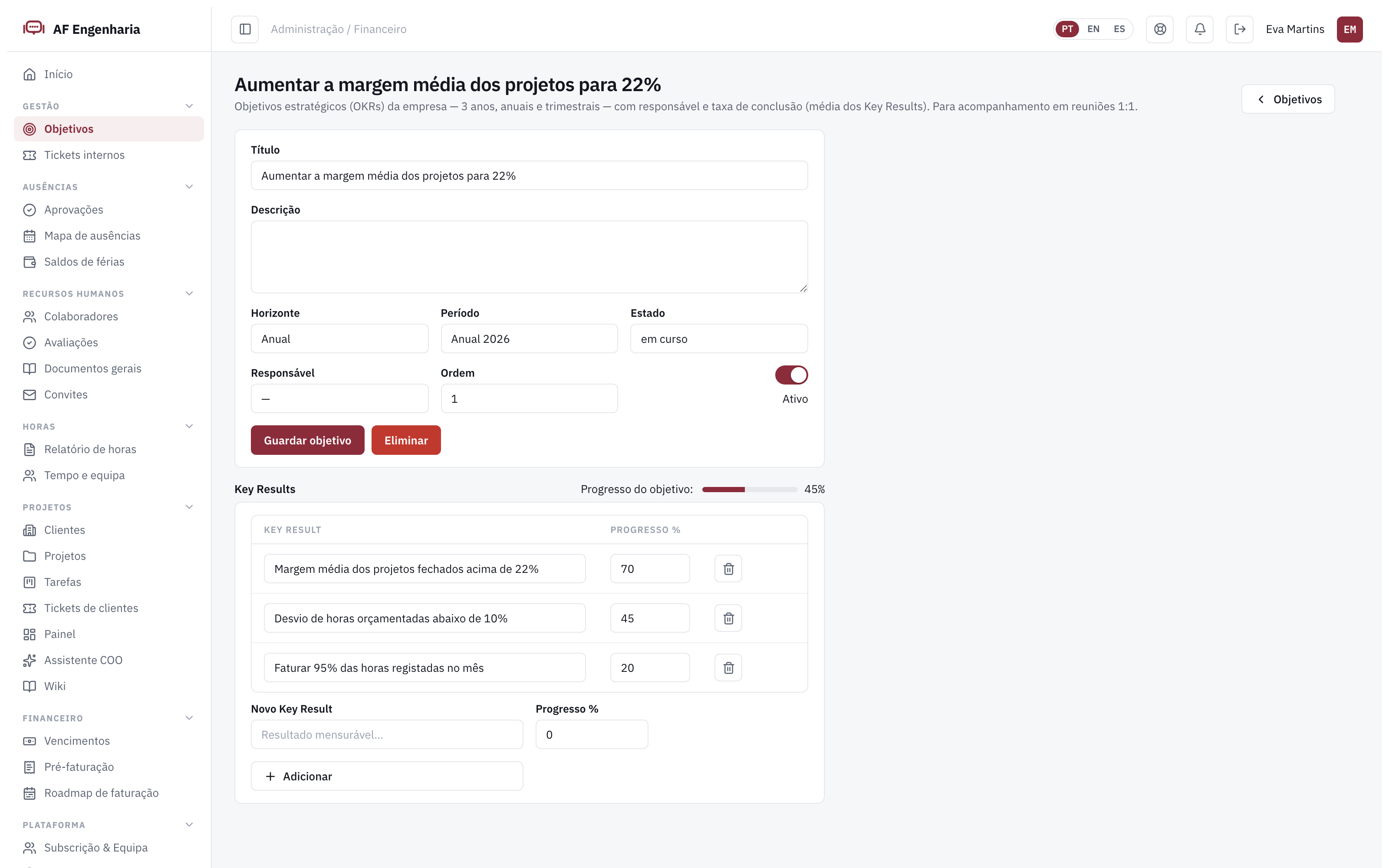
Task: Open Tickets de clientes
Action: click(x=109, y=608)
